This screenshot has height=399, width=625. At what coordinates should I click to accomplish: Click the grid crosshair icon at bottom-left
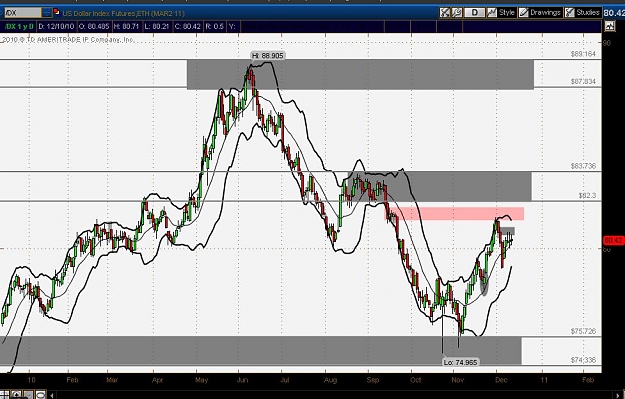tap(4, 395)
